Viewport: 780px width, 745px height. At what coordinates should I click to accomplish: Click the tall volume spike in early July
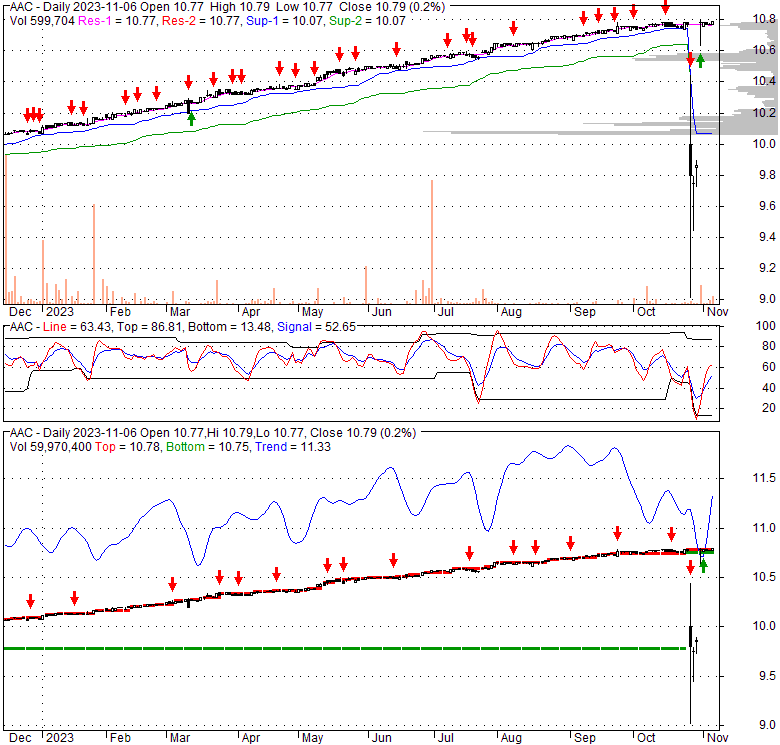(432, 240)
